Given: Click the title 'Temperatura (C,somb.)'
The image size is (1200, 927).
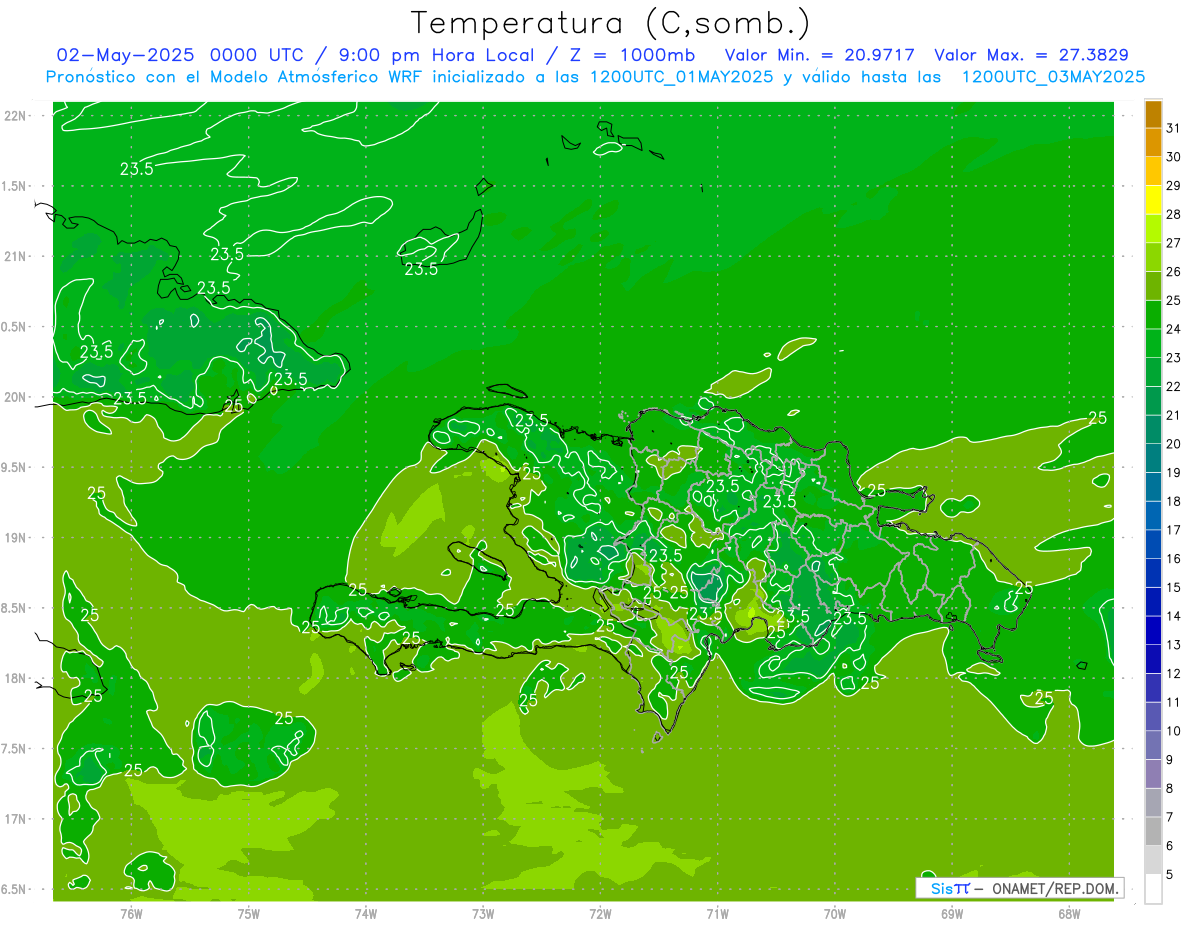Looking at the screenshot, I should tap(611, 23).
